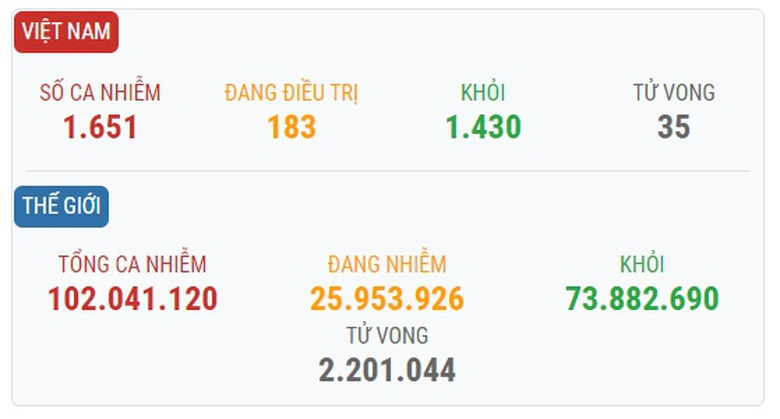This screenshot has height=419, width=780.
Task: Click the SỐ CA NHIỄM label
Action: tap(100, 93)
